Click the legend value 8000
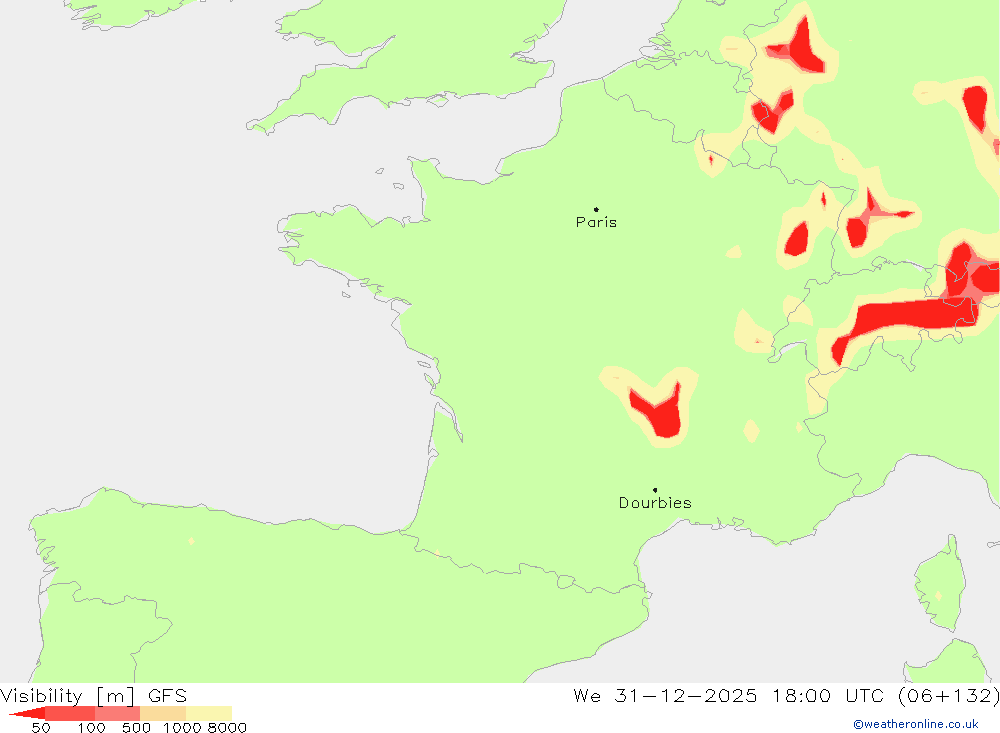This screenshot has height=733, width=1000. coord(227,728)
